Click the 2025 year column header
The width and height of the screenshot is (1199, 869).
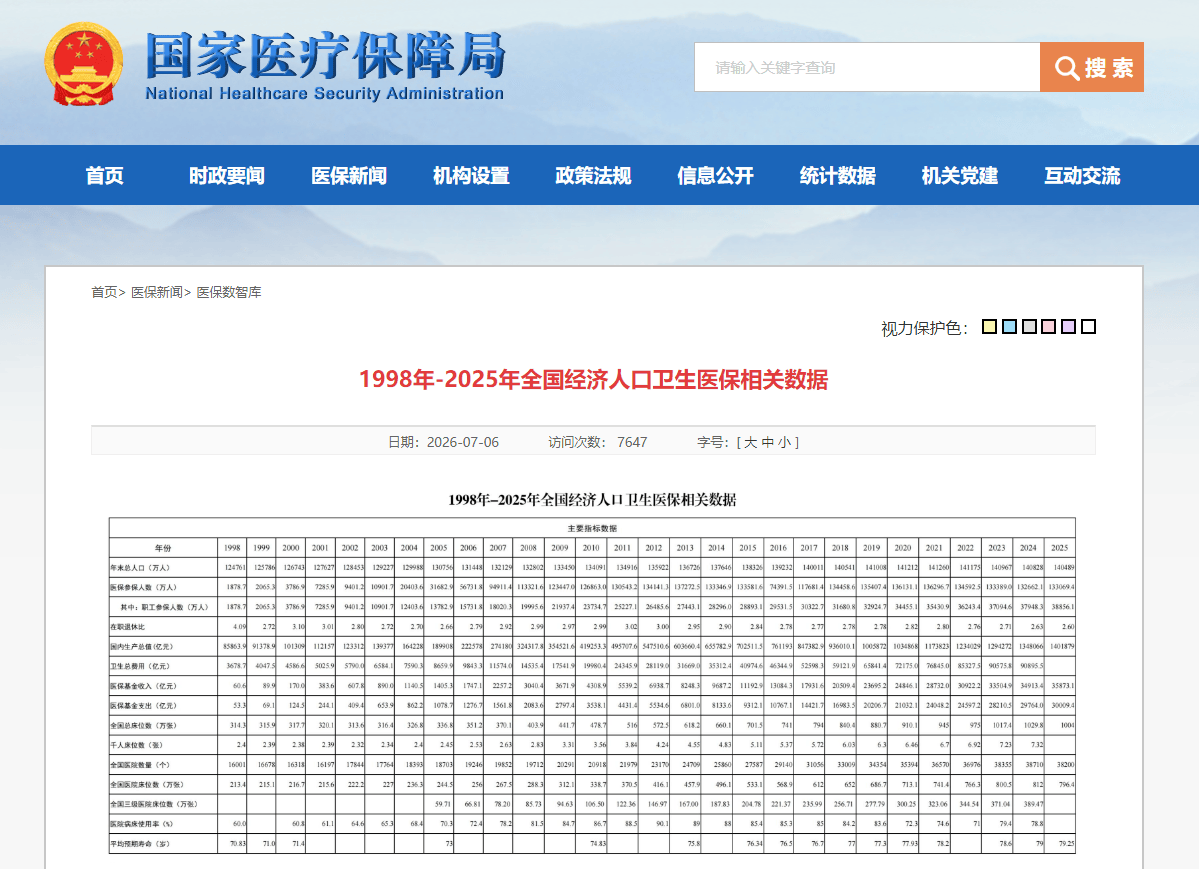[x=1060, y=548]
